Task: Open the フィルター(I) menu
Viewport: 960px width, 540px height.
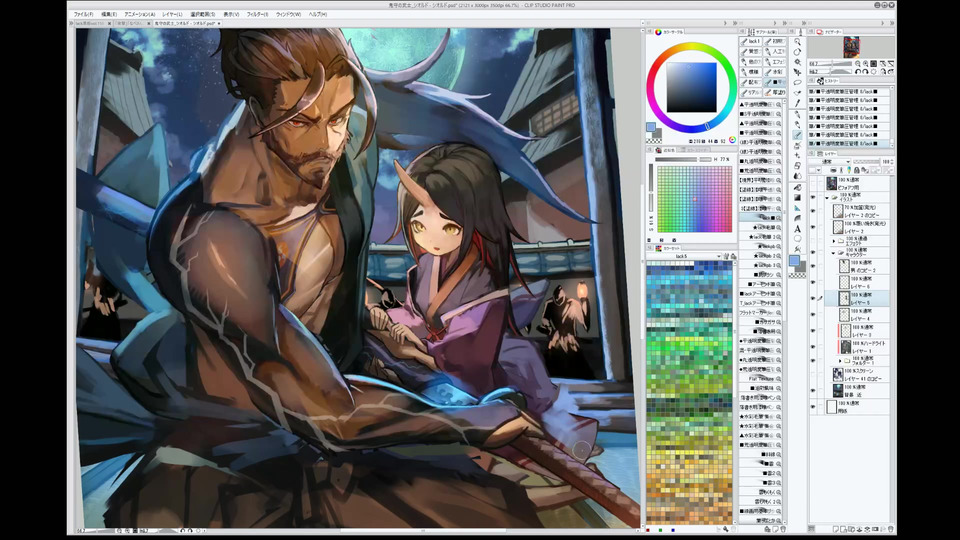Action: pos(257,14)
